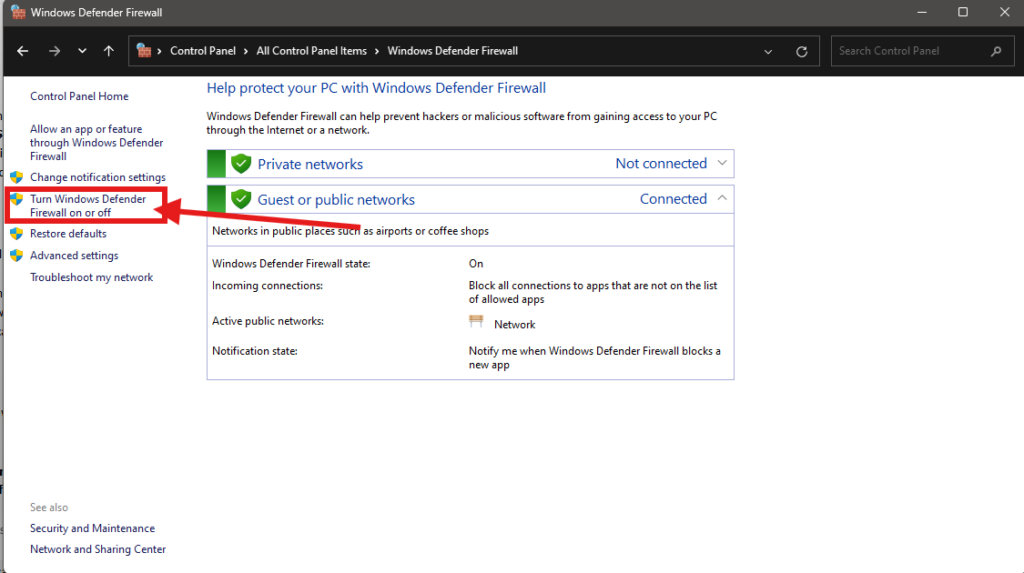Go forward with the forward arrow
The image size is (1024, 573).
(54, 51)
